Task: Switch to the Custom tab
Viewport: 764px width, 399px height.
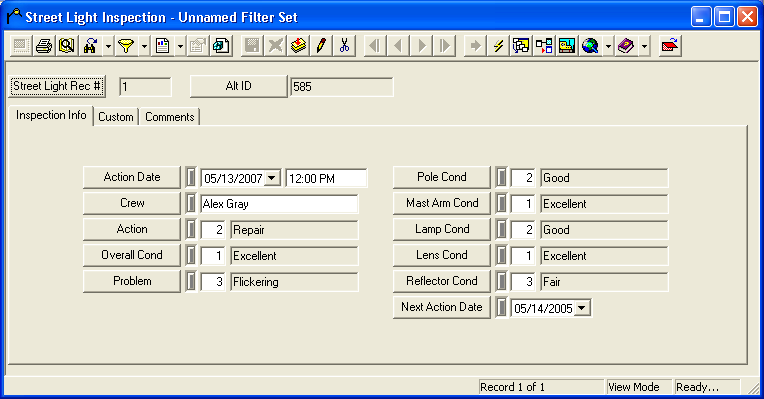Action: tap(116, 117)
